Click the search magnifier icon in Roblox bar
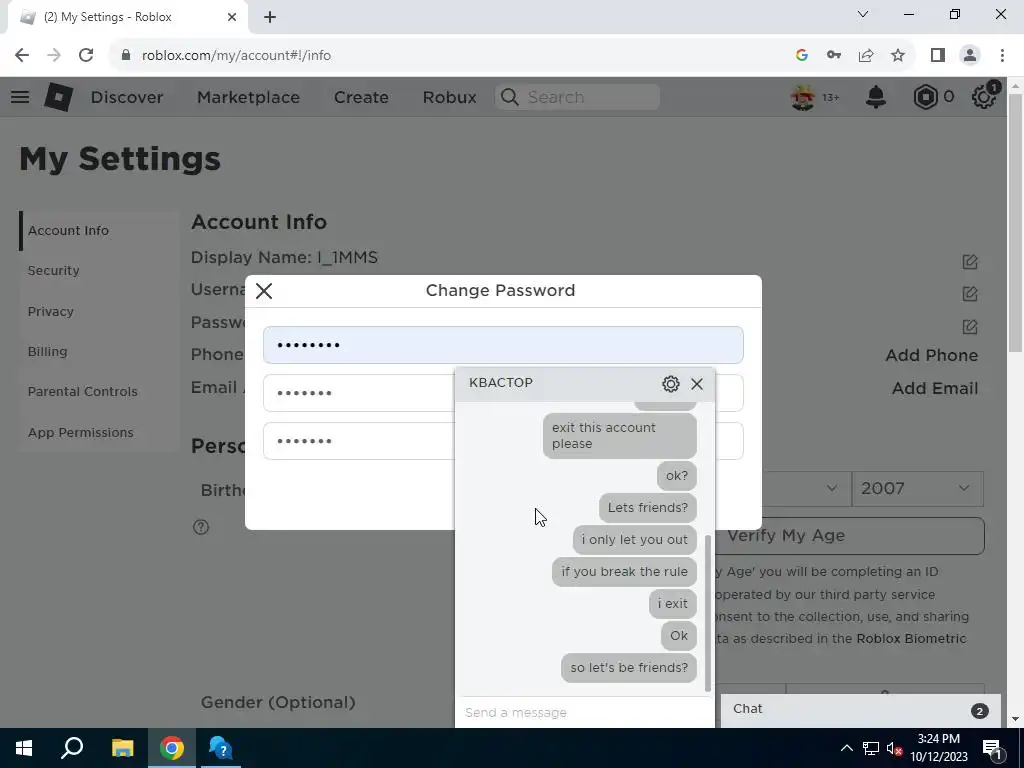Viewport: 1024px width, 768px height. pyautogui.click(x=509, y=97)
